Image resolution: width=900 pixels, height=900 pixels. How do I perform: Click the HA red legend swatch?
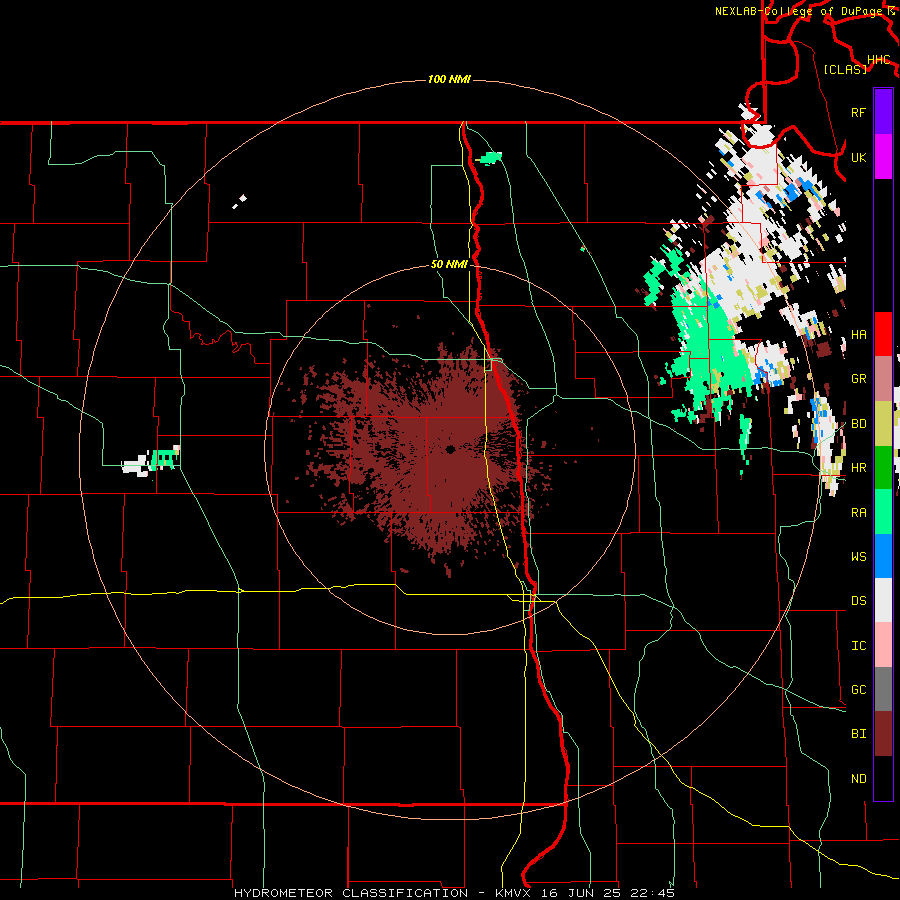[x=883, y=334]
